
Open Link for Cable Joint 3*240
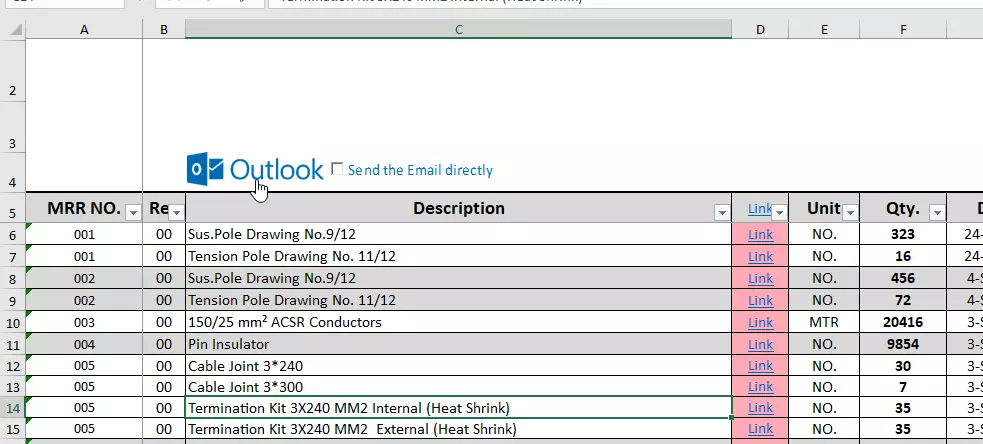click(760, 366)
